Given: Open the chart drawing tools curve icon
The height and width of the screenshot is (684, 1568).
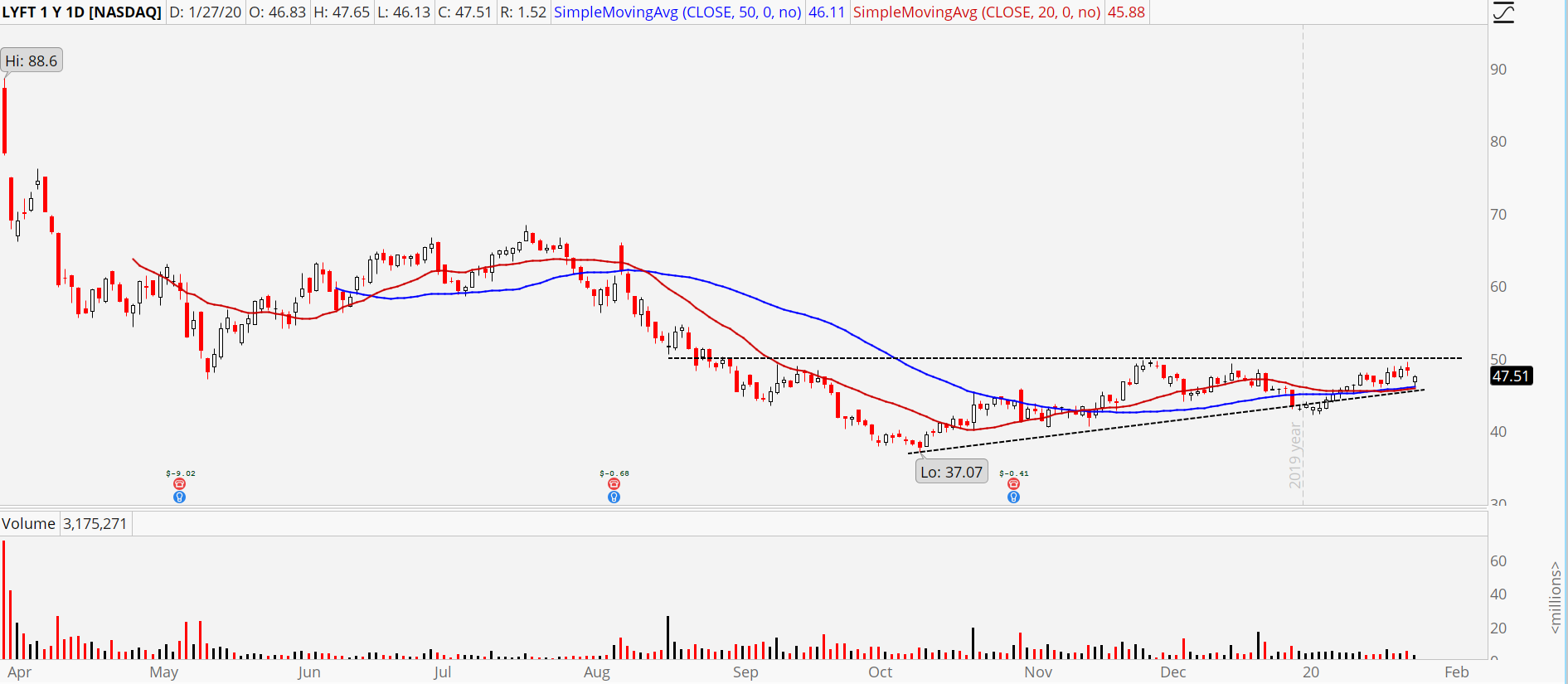Looking at the screenshot, I should point(1503,12).
